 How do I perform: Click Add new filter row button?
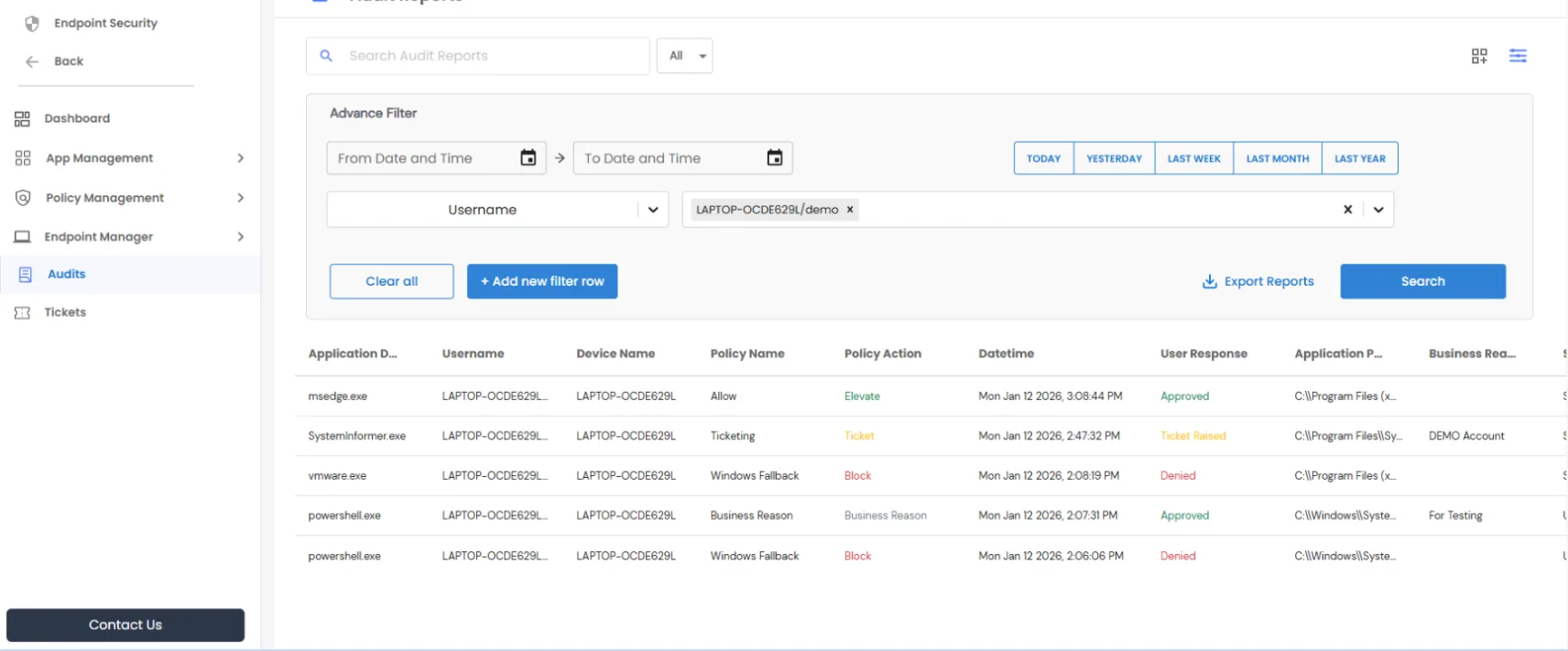click(x=542, y=281)
